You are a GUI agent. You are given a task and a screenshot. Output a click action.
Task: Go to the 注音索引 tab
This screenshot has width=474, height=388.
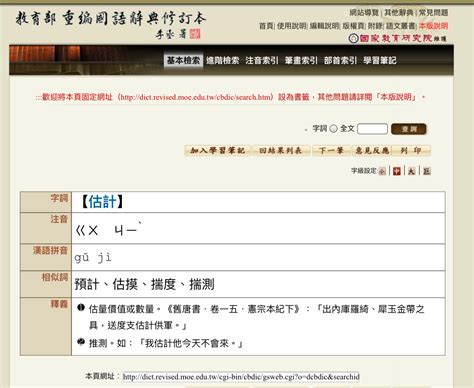point(262,61)
